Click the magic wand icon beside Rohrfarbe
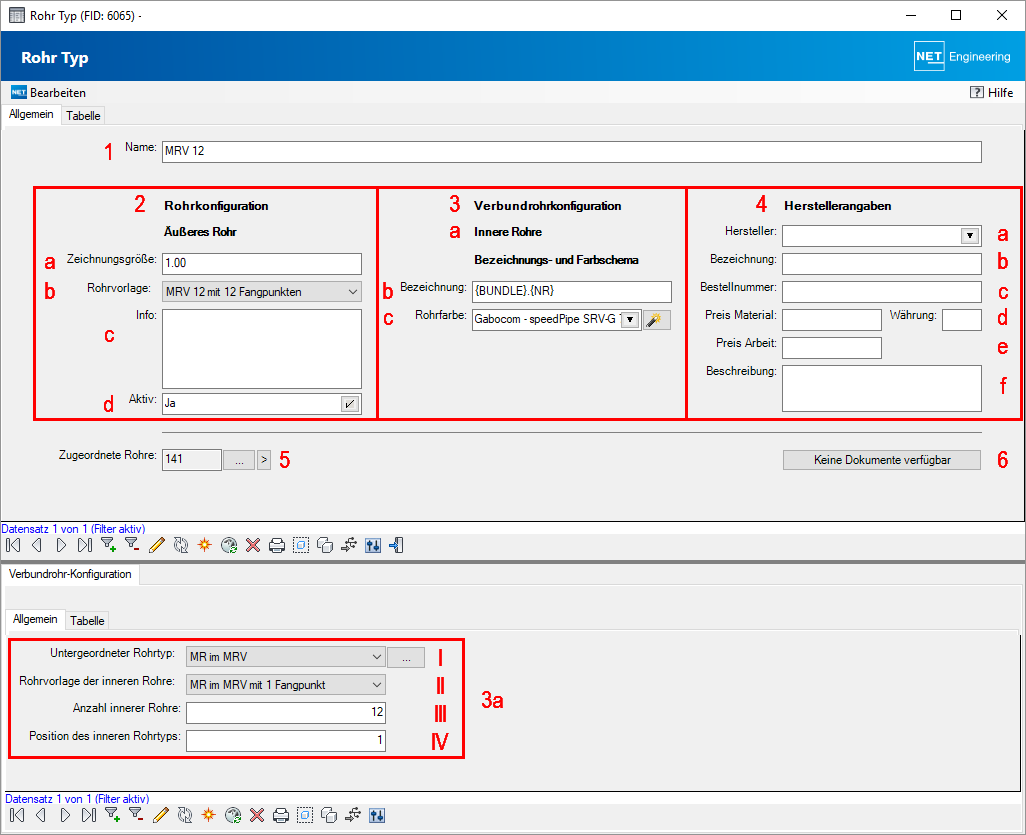This screenshot has width=1026, height=835. tap(656, 319)
